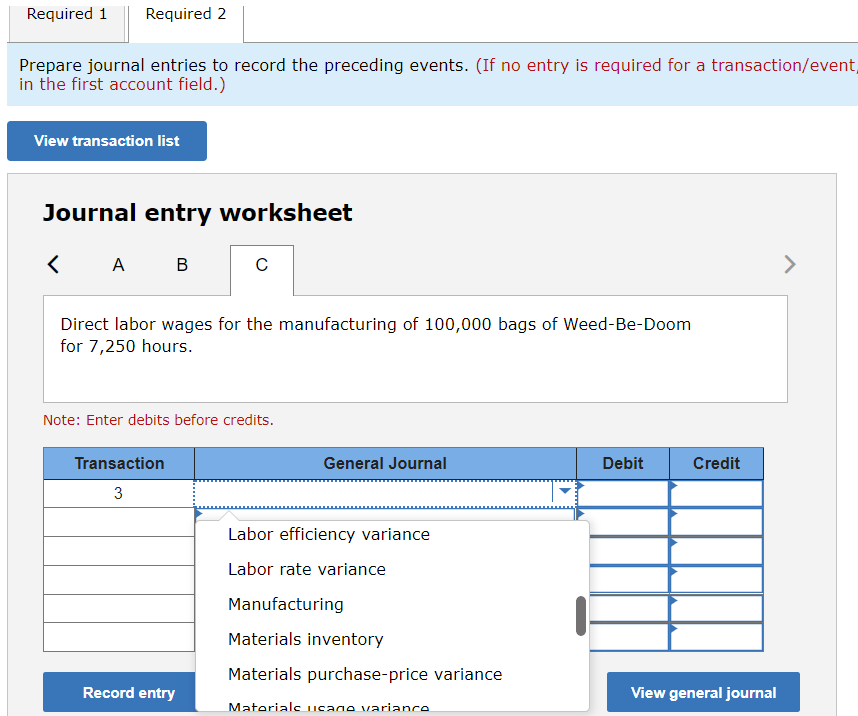858x716 pixels.
Task: Pick Manufacturing from the account list
Action: (x=286, y=604)
